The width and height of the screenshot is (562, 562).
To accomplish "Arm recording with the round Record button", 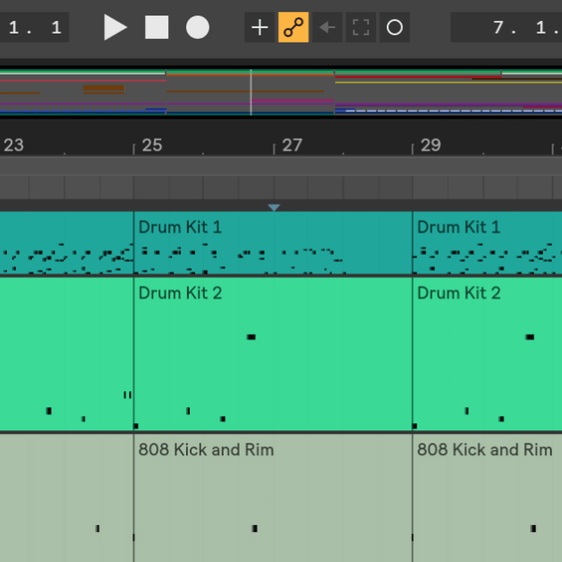I will pos(197,27).
